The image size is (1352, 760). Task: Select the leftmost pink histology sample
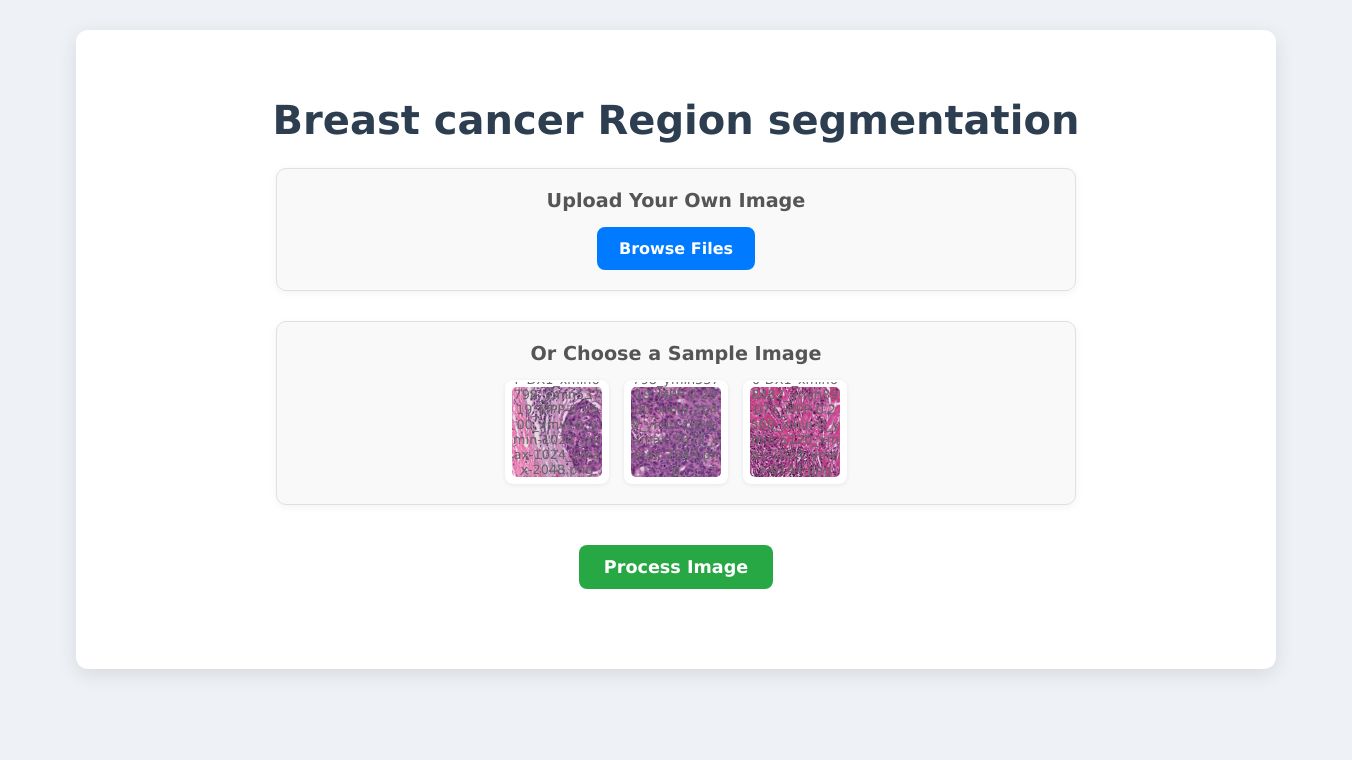pos(557,432)
